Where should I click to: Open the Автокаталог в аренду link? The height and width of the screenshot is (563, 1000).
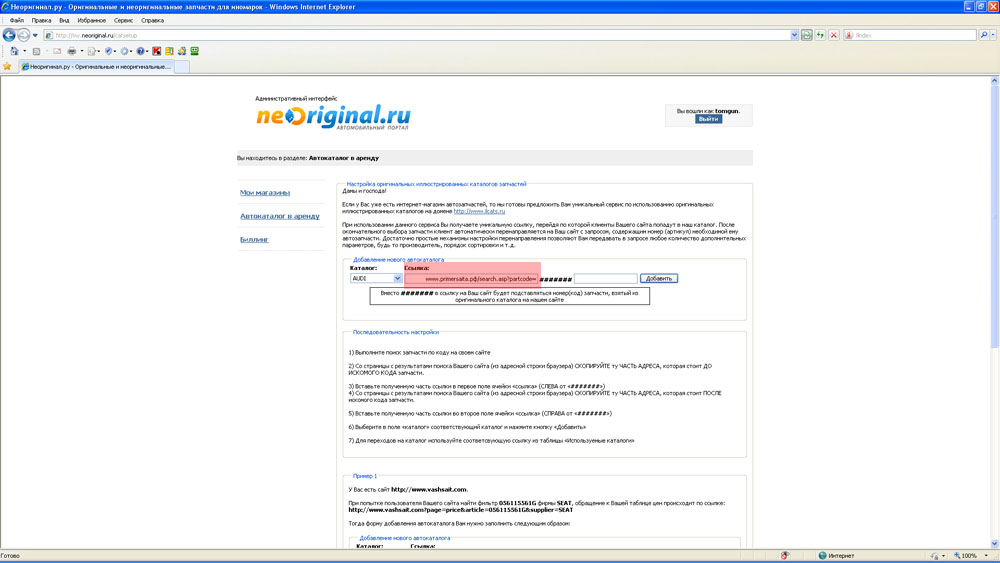tap(279, 216)
